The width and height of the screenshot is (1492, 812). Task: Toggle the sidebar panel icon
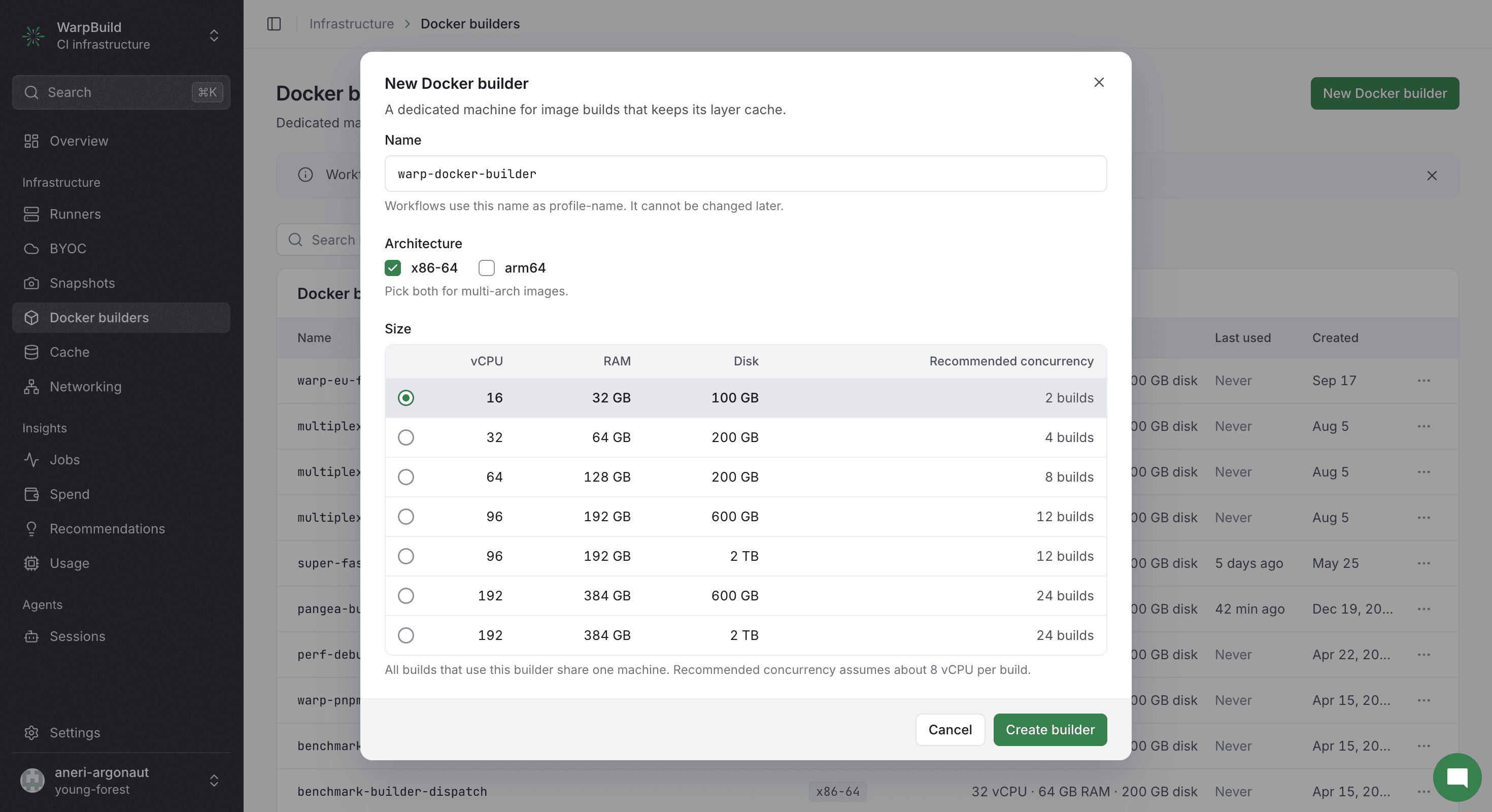coord(274,24)
